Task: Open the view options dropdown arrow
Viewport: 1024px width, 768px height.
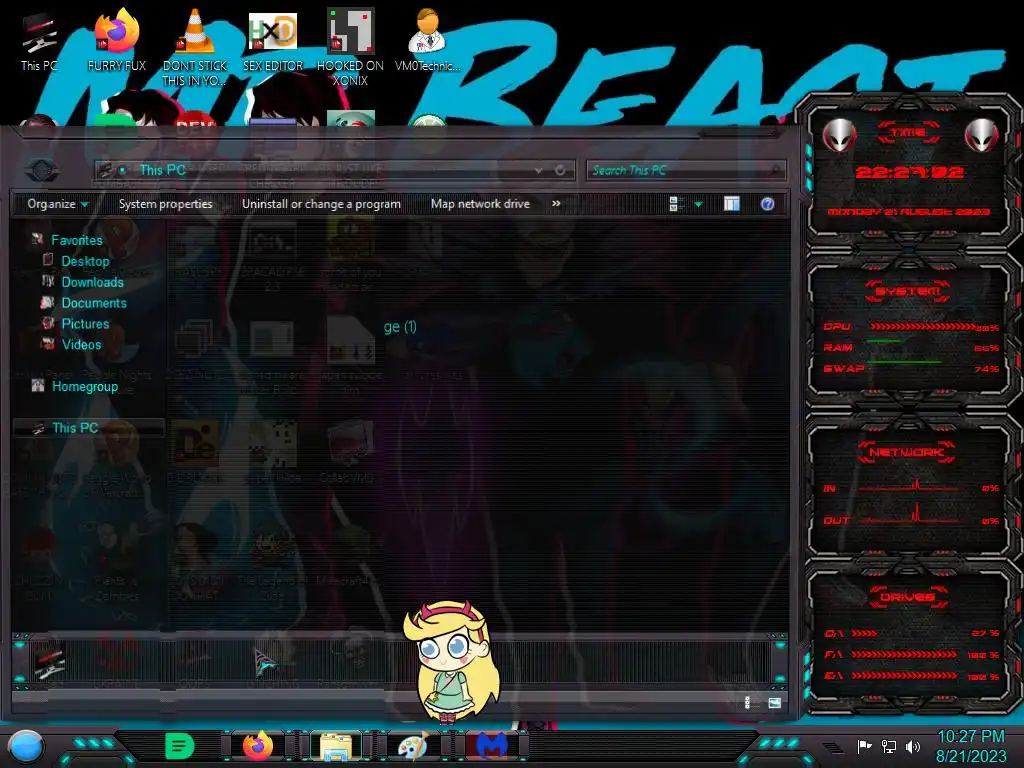Action: 698,204
